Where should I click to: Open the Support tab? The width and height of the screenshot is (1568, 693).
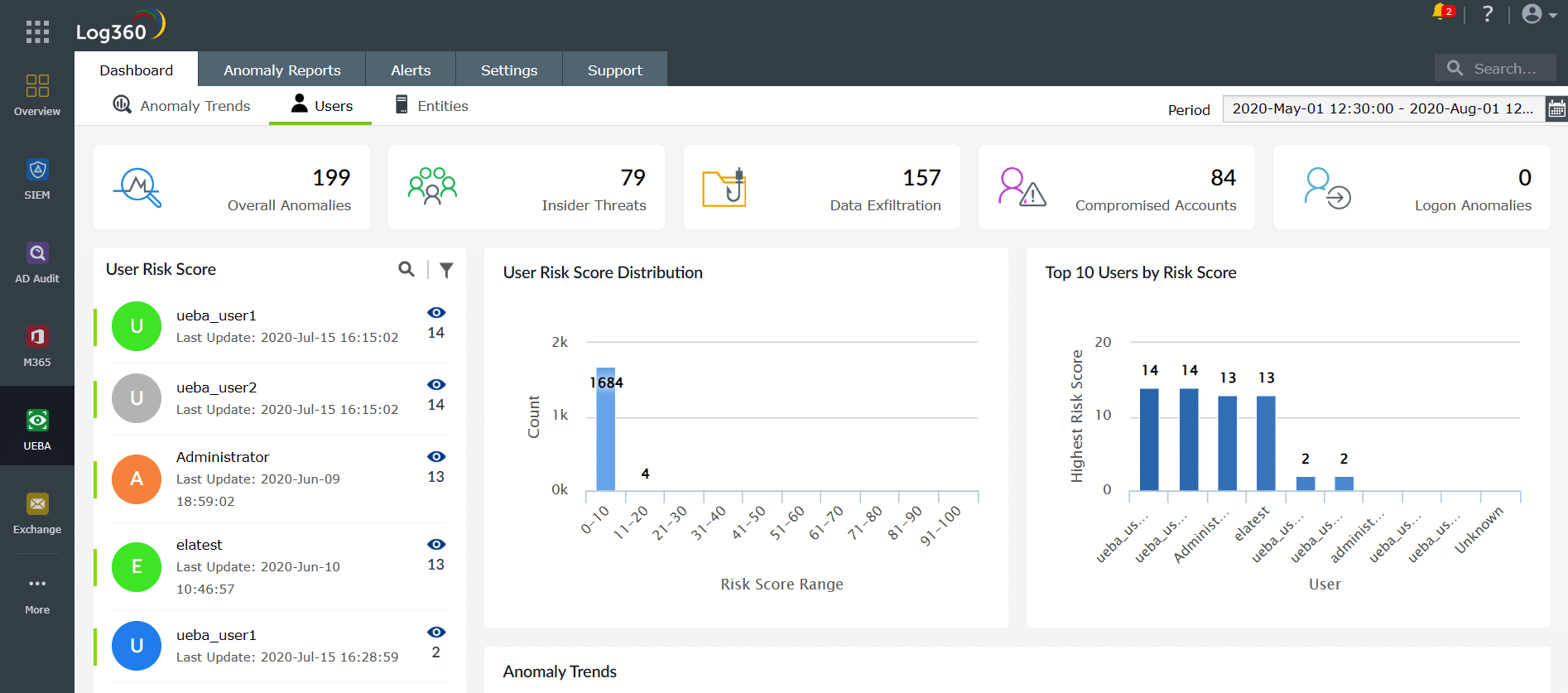coord(615,70)
